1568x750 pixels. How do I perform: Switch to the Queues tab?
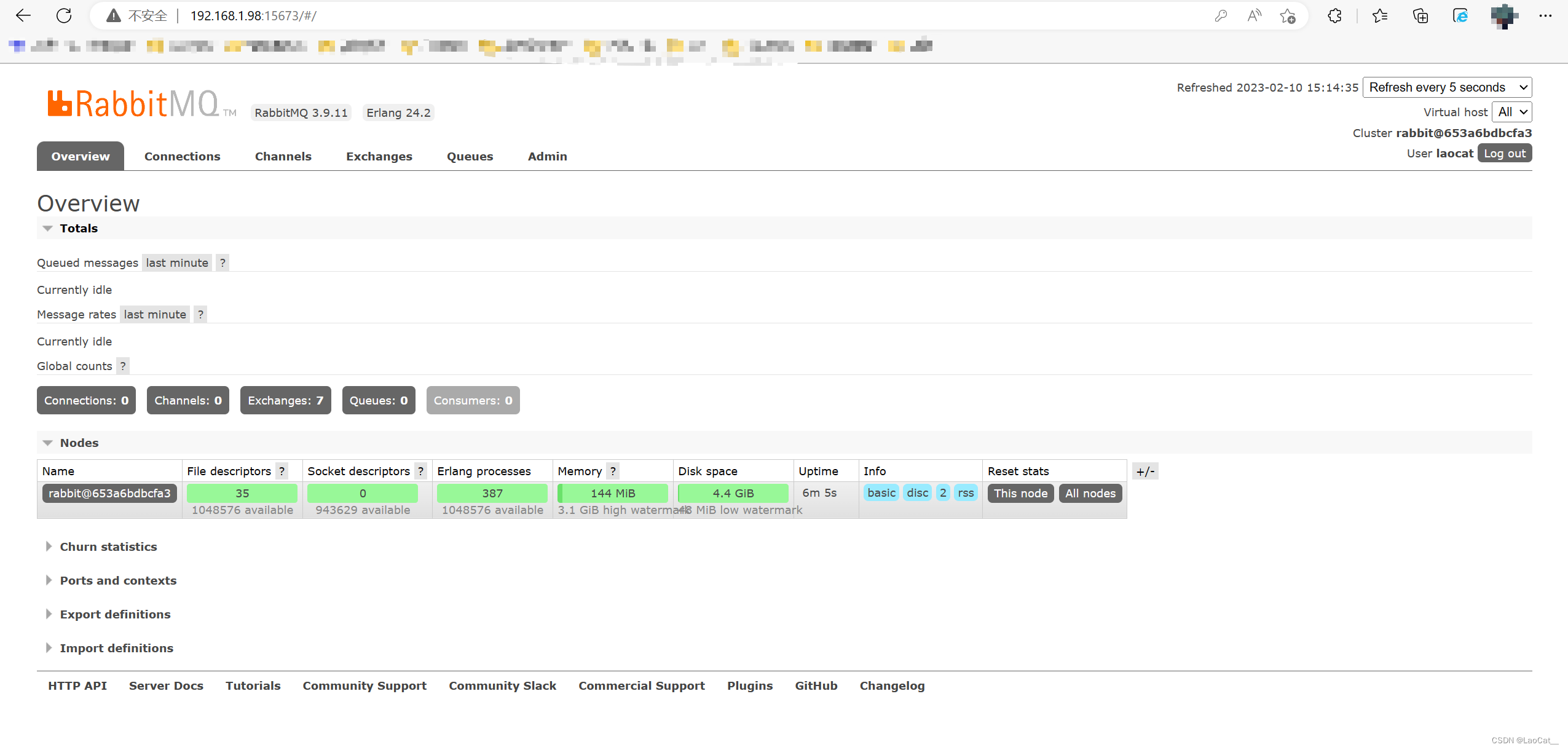(x=470, y=156)
